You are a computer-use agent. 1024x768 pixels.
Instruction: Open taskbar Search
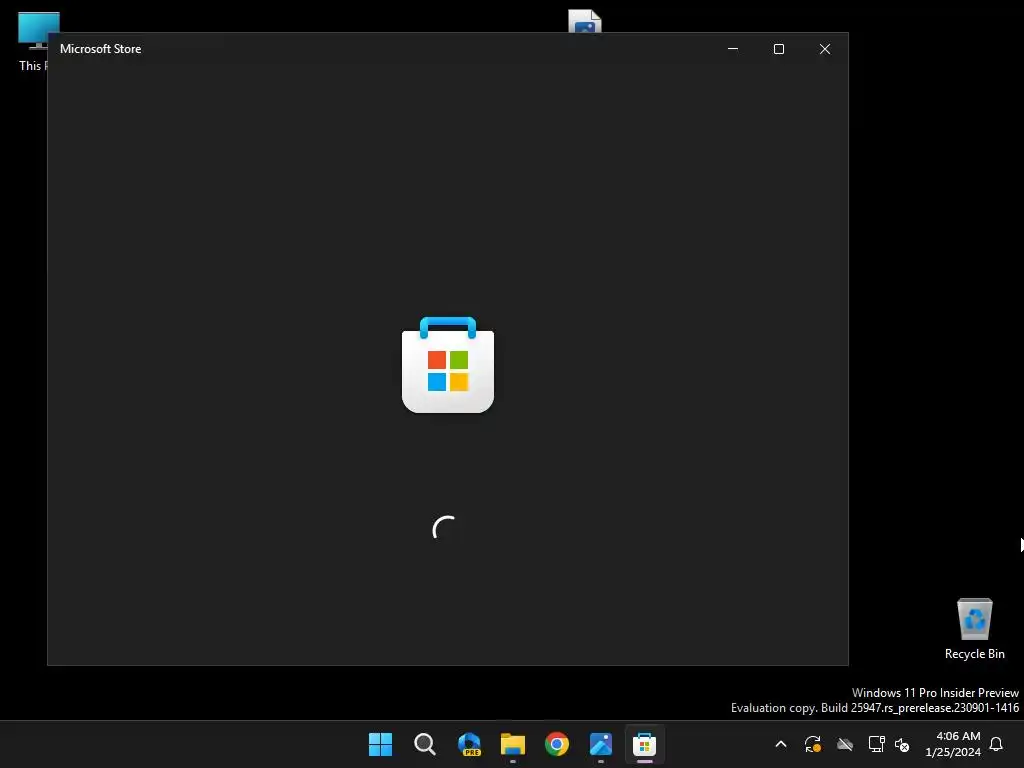pos(424,744)
